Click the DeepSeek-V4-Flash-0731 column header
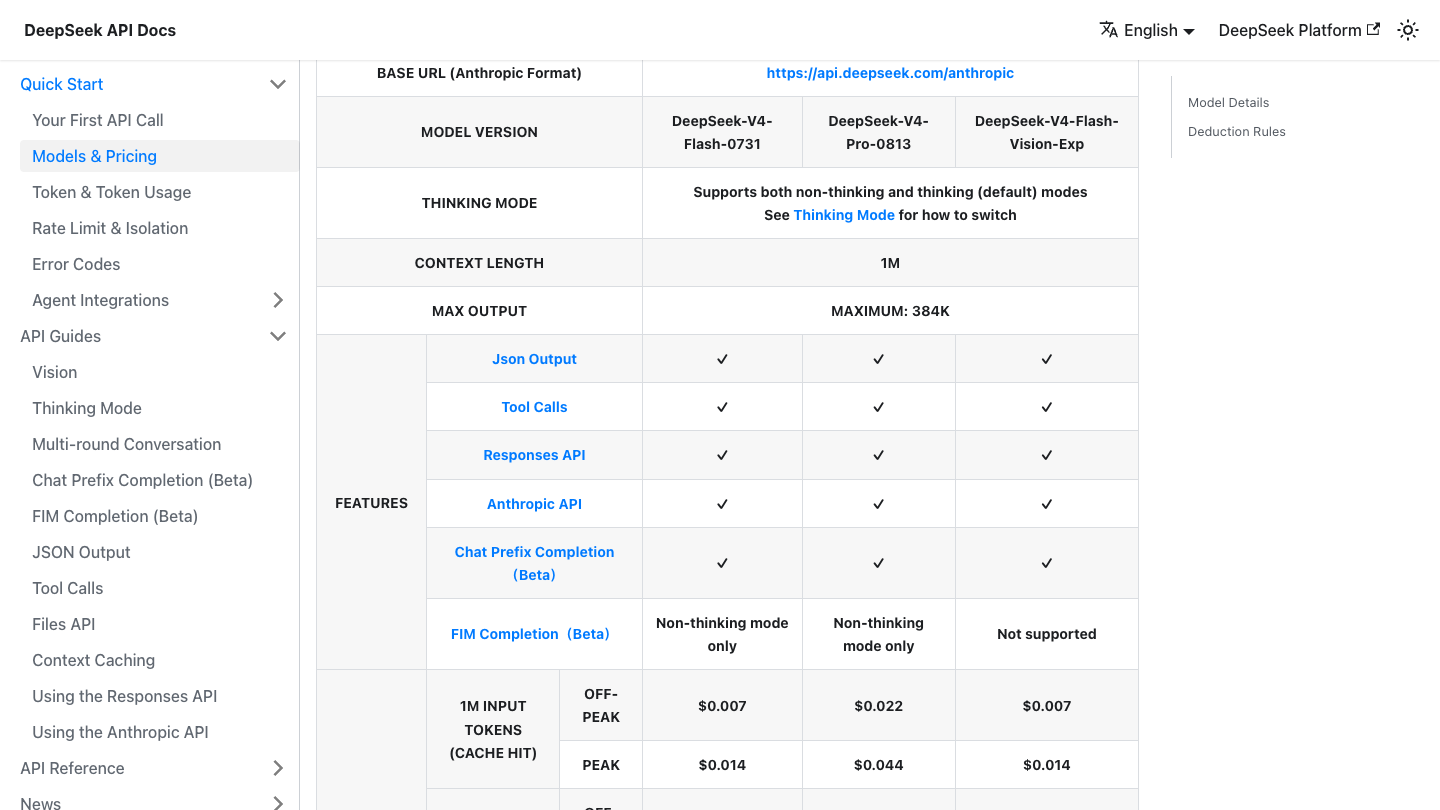Viewport: 1440px width, 810px height. [722, 132]
